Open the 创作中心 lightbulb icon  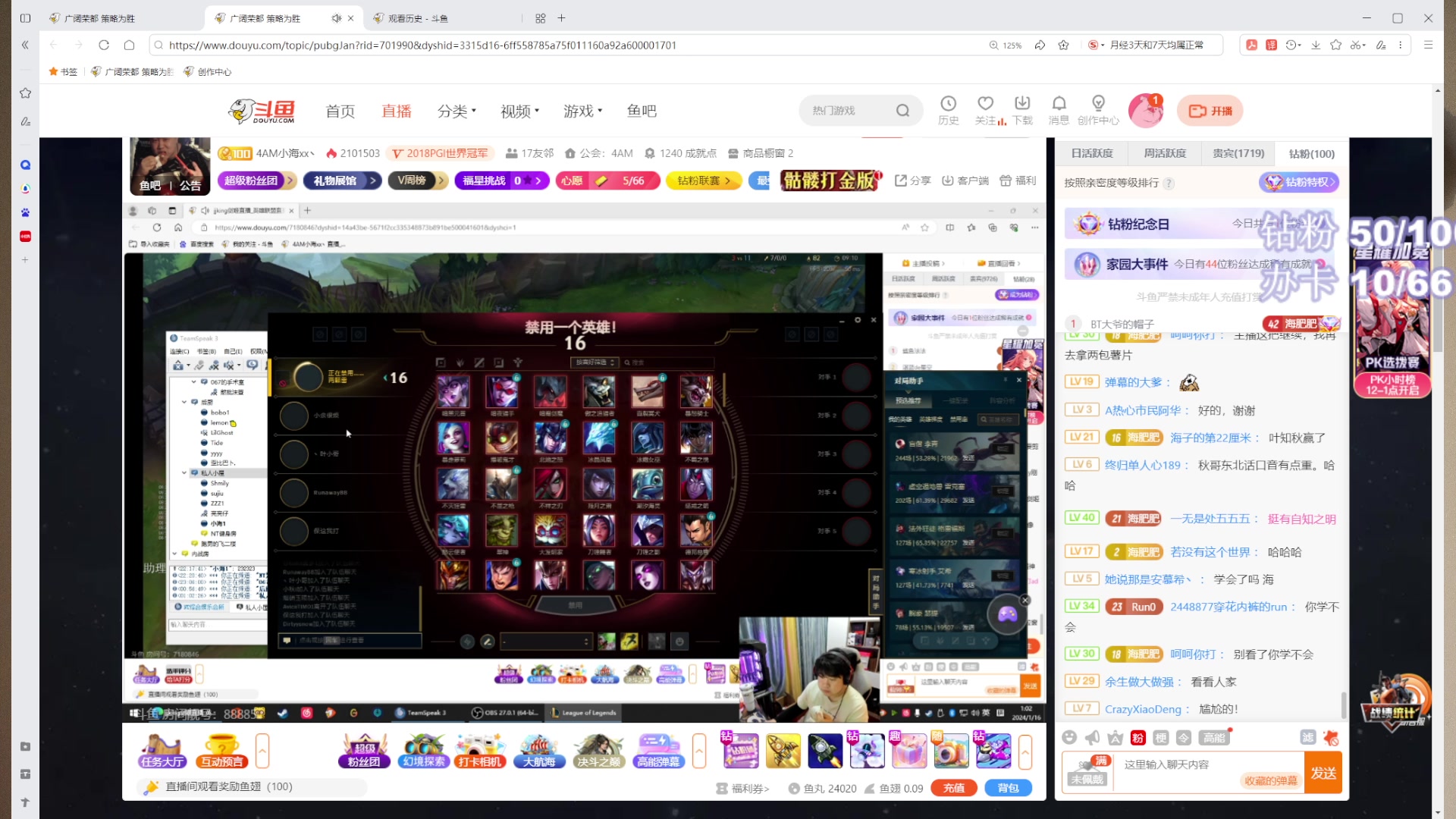(1098, 110)
